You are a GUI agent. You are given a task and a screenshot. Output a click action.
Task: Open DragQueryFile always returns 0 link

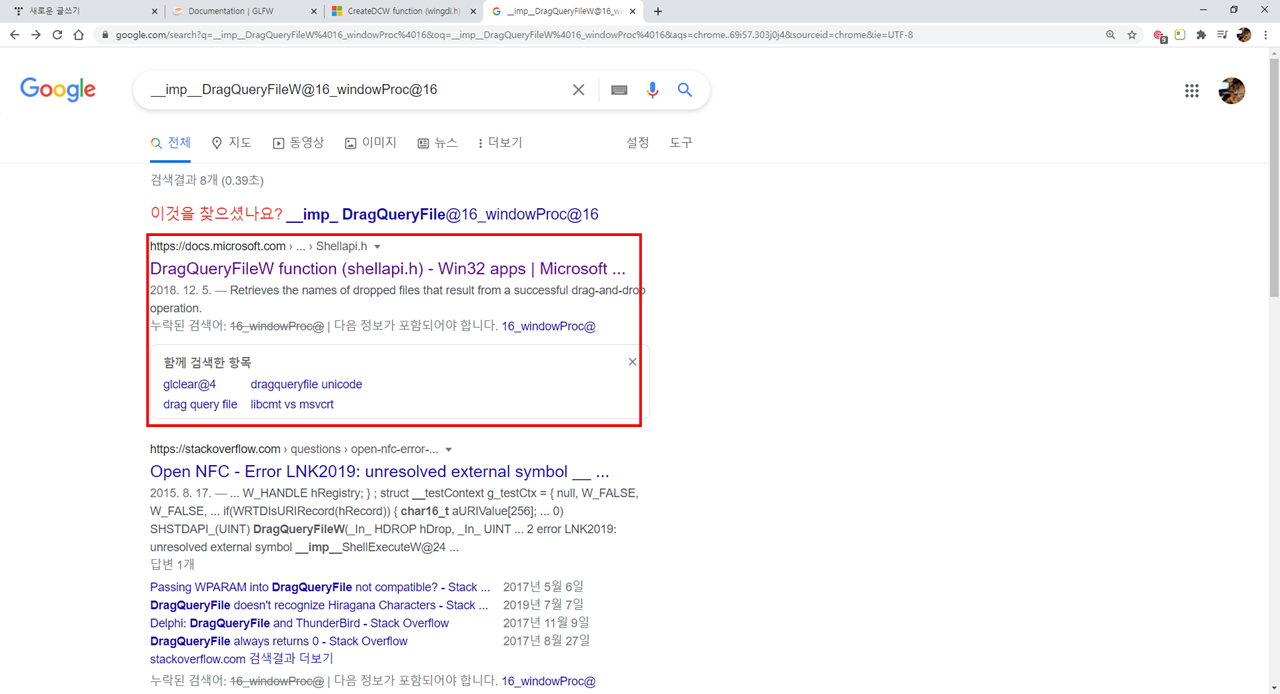point(279,641)
